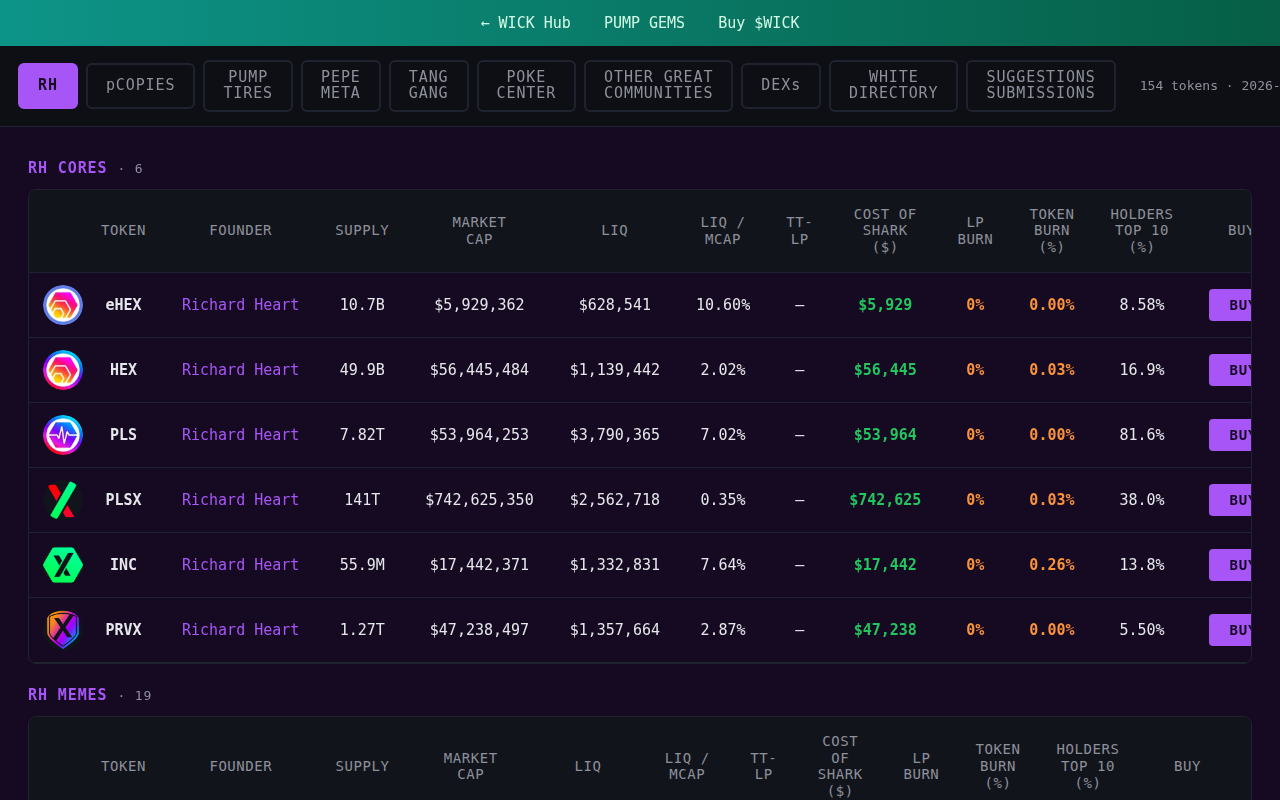Switch to the DEXs tab
Image resolution: width=1280 pixels, height=800 pixels.
(x=781, y=86)
